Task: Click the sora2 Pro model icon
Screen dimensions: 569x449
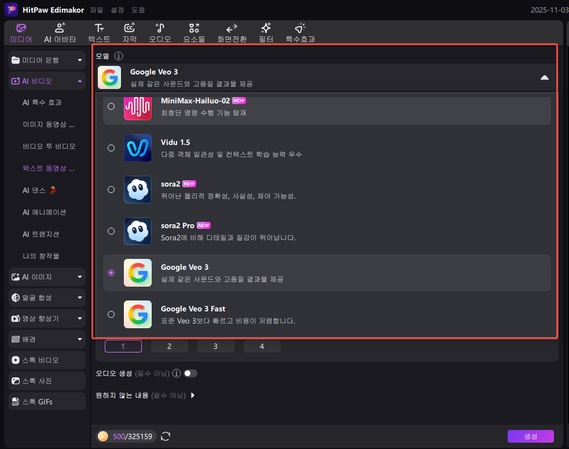Action: pyautogui.click(x=138, y=231)
